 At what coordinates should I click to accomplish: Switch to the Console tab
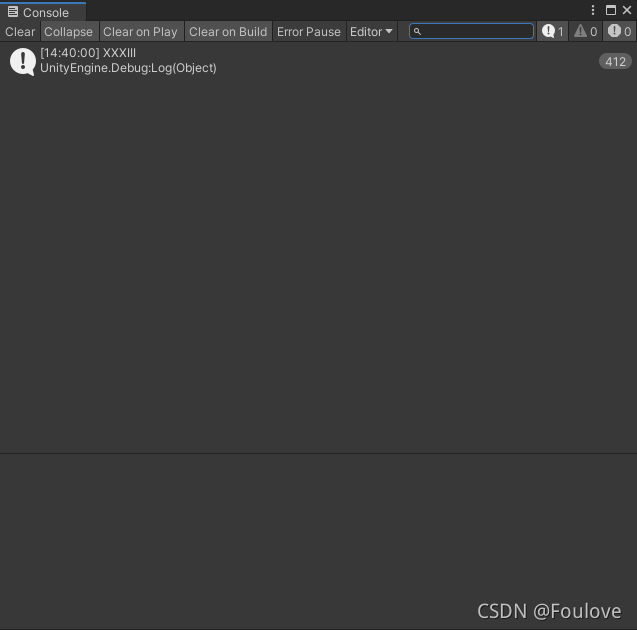click(43, 12)
